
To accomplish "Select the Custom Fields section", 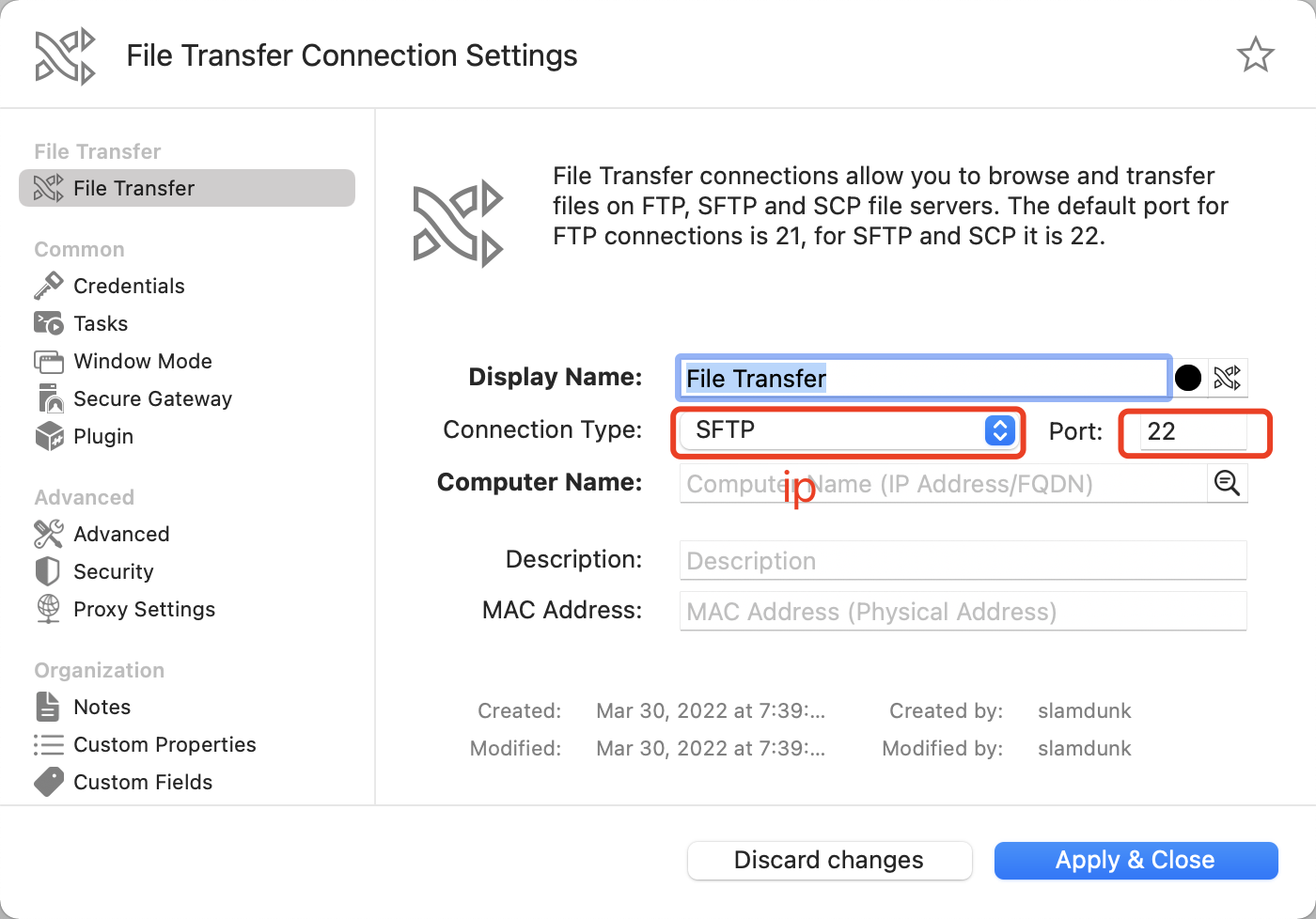I will click(143, 782).
